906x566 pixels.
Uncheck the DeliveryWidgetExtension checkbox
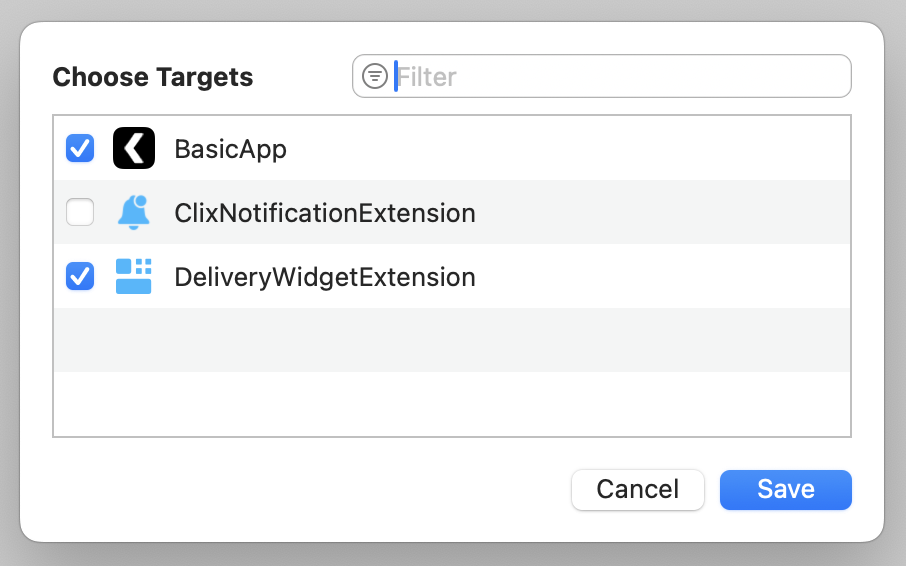pyautogui.click(x=80, y=276)
